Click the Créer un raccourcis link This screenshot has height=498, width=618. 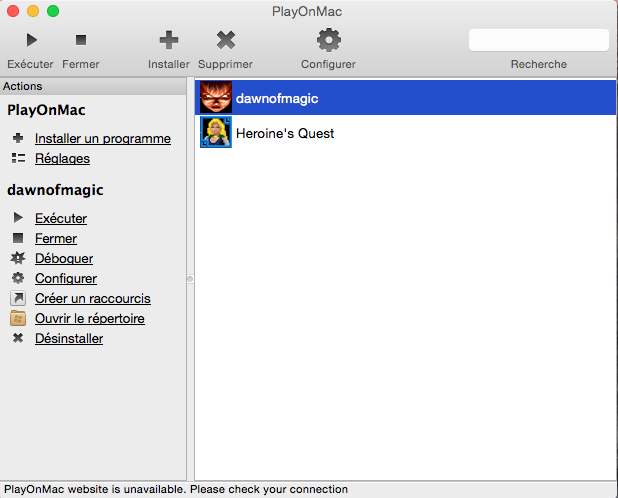(93, 299)
